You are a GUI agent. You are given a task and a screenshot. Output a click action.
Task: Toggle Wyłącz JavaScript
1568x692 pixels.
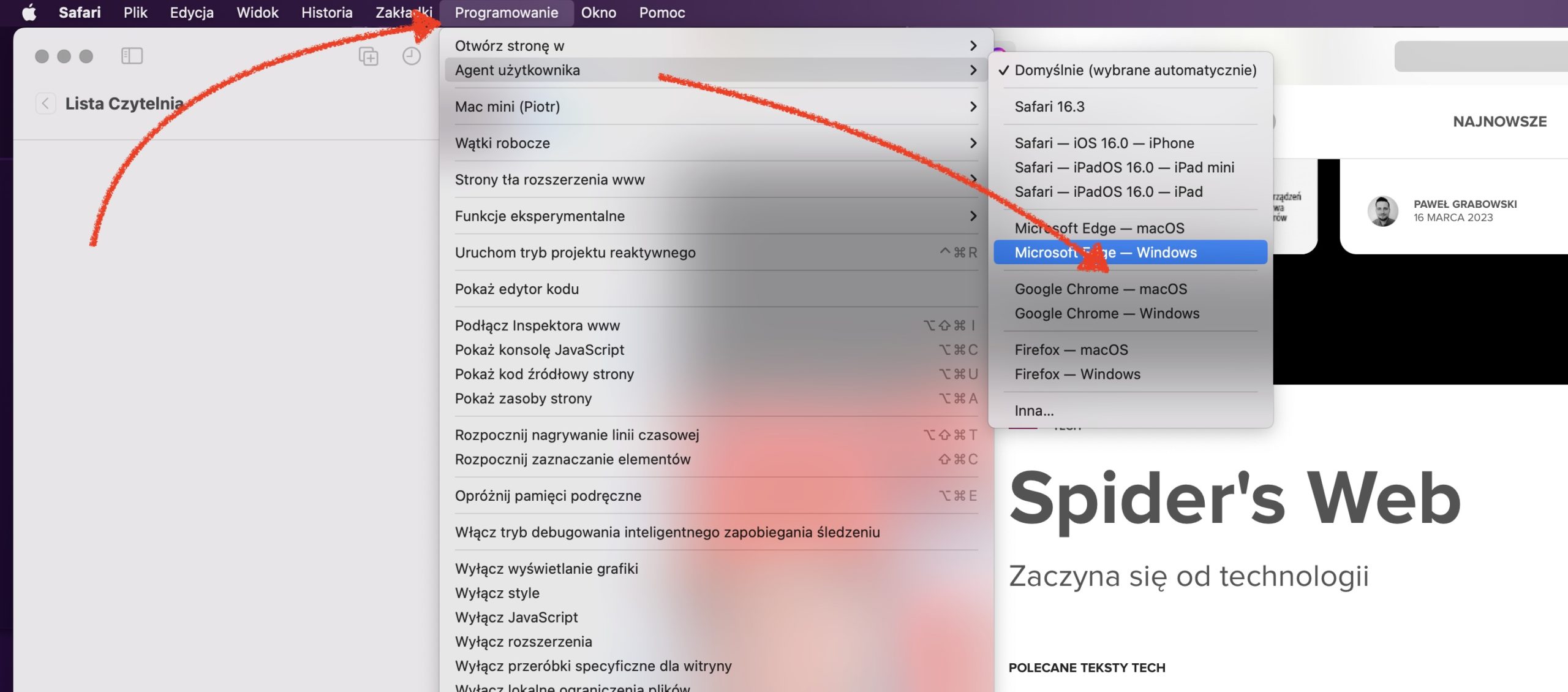click(715, 617)
